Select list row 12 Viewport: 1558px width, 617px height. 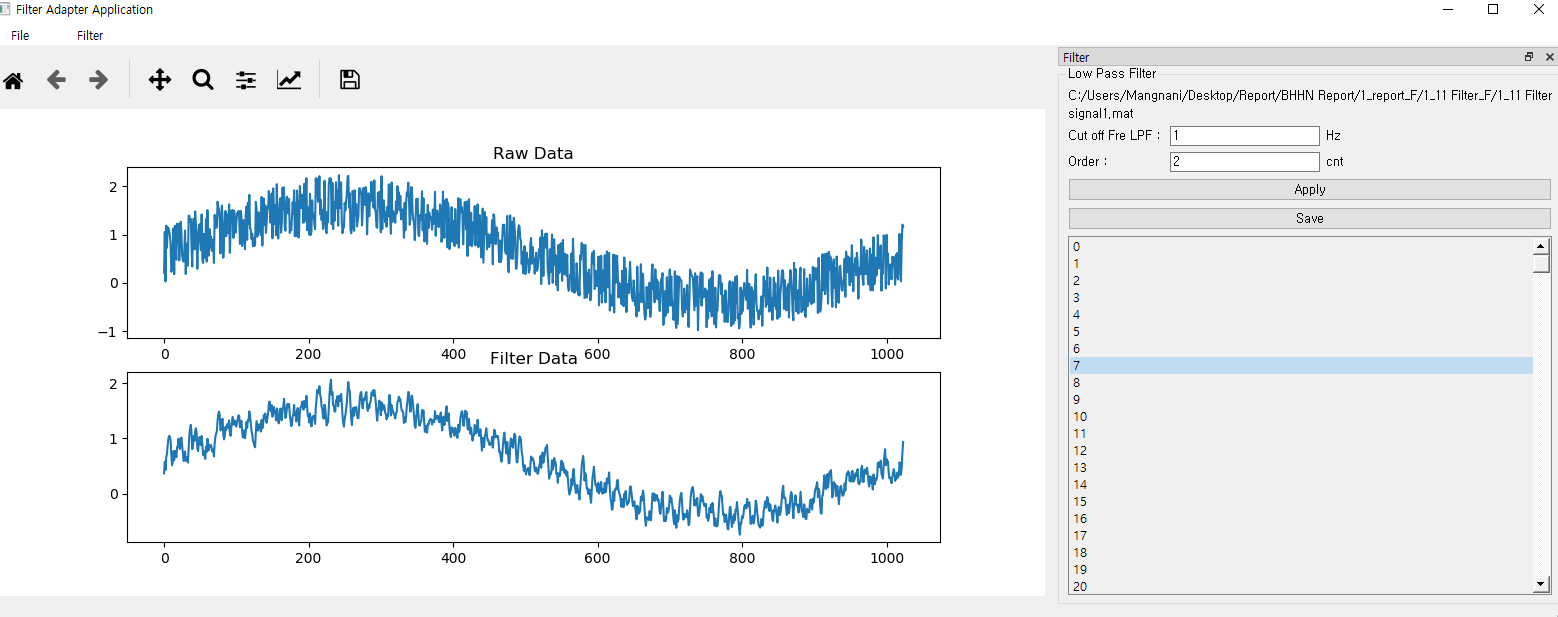[1301, 450]
